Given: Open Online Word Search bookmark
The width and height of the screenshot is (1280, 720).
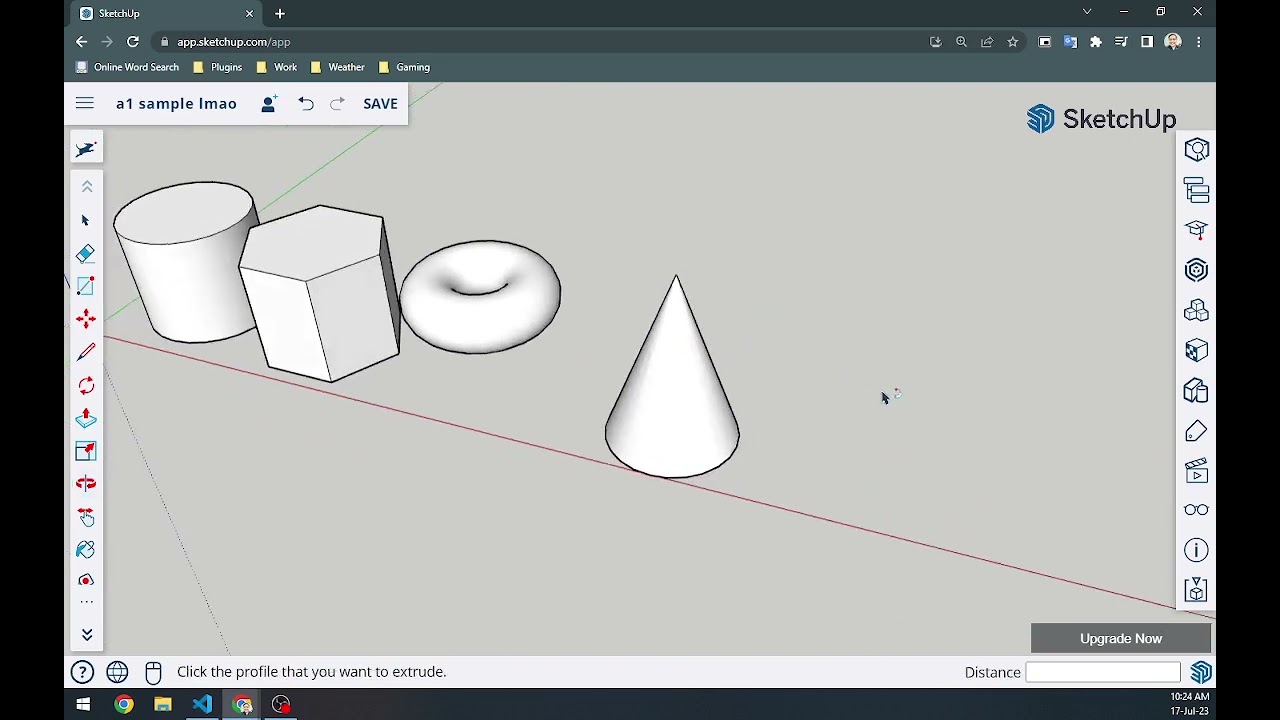Looking at the screenshot, I should point(128,67).
